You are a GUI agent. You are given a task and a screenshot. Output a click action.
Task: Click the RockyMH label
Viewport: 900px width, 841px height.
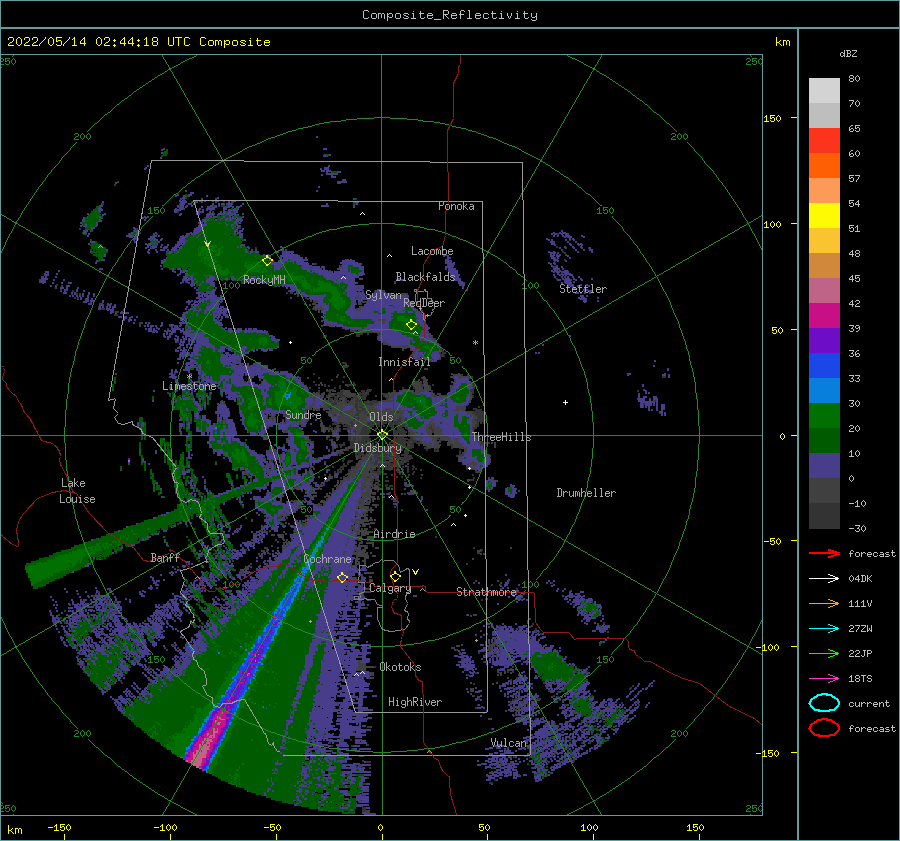point(264,280)
